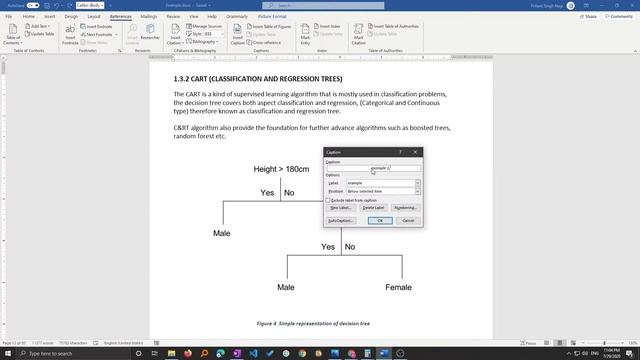This screenshot has width=640, height=360.
Task: Click the Save icon in title bar
Action: pyautogui.click(x=47, y=5)
